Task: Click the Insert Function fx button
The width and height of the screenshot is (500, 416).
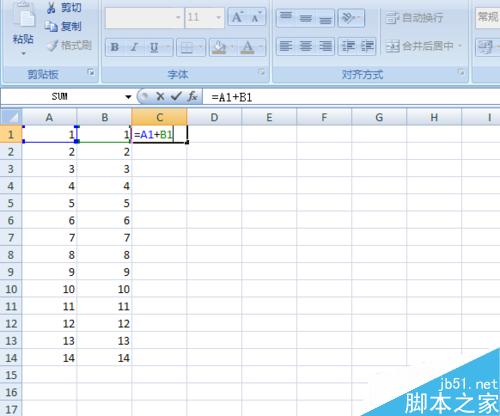Action: [x=192, y=97]
